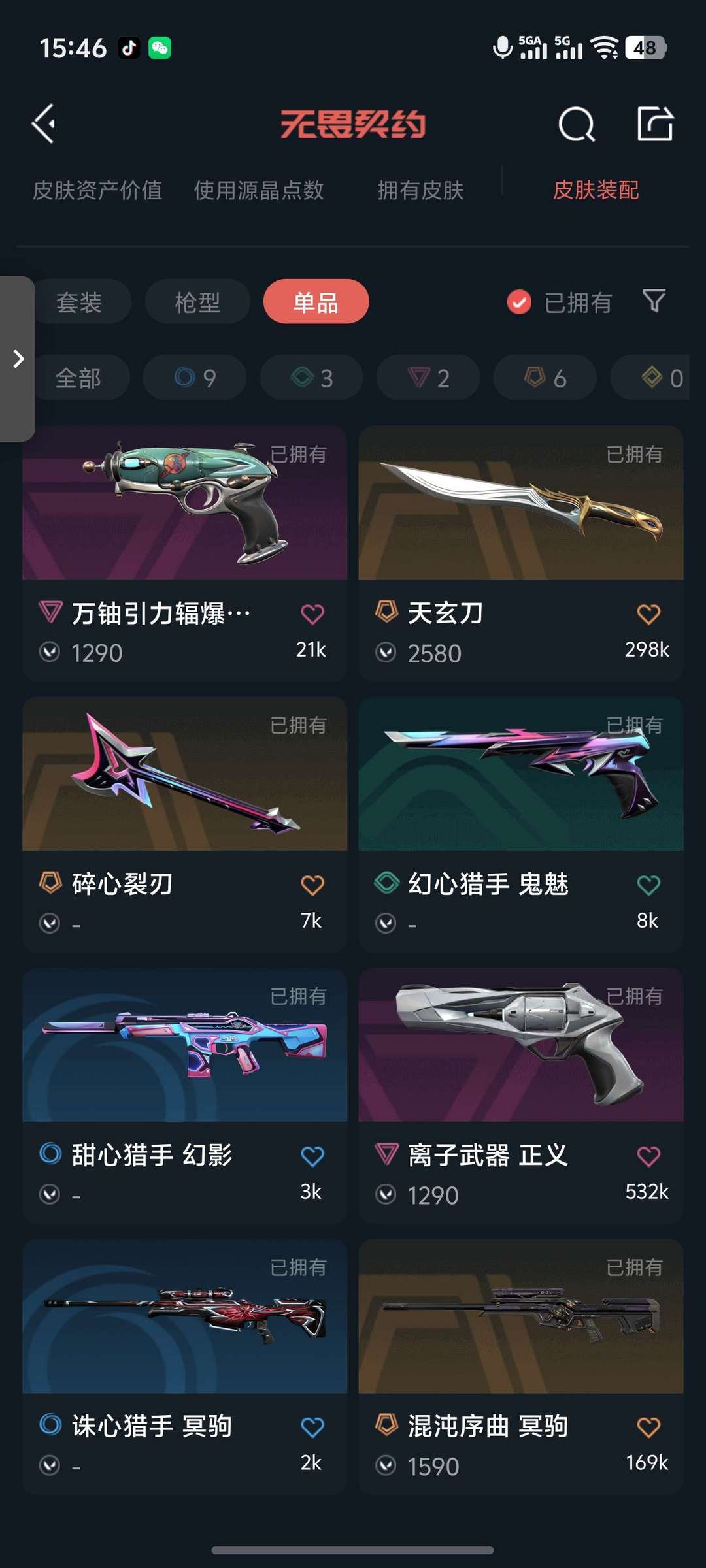Viewport: 706px width, 1568px height.
Task: Select the orange tier filter showing 6
Action: [545, 378]
